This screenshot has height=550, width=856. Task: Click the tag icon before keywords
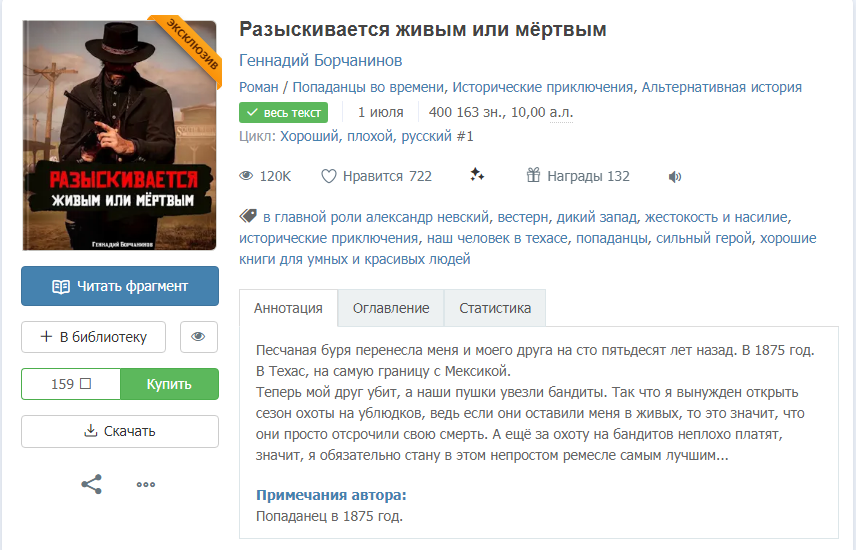pos(248,216)
